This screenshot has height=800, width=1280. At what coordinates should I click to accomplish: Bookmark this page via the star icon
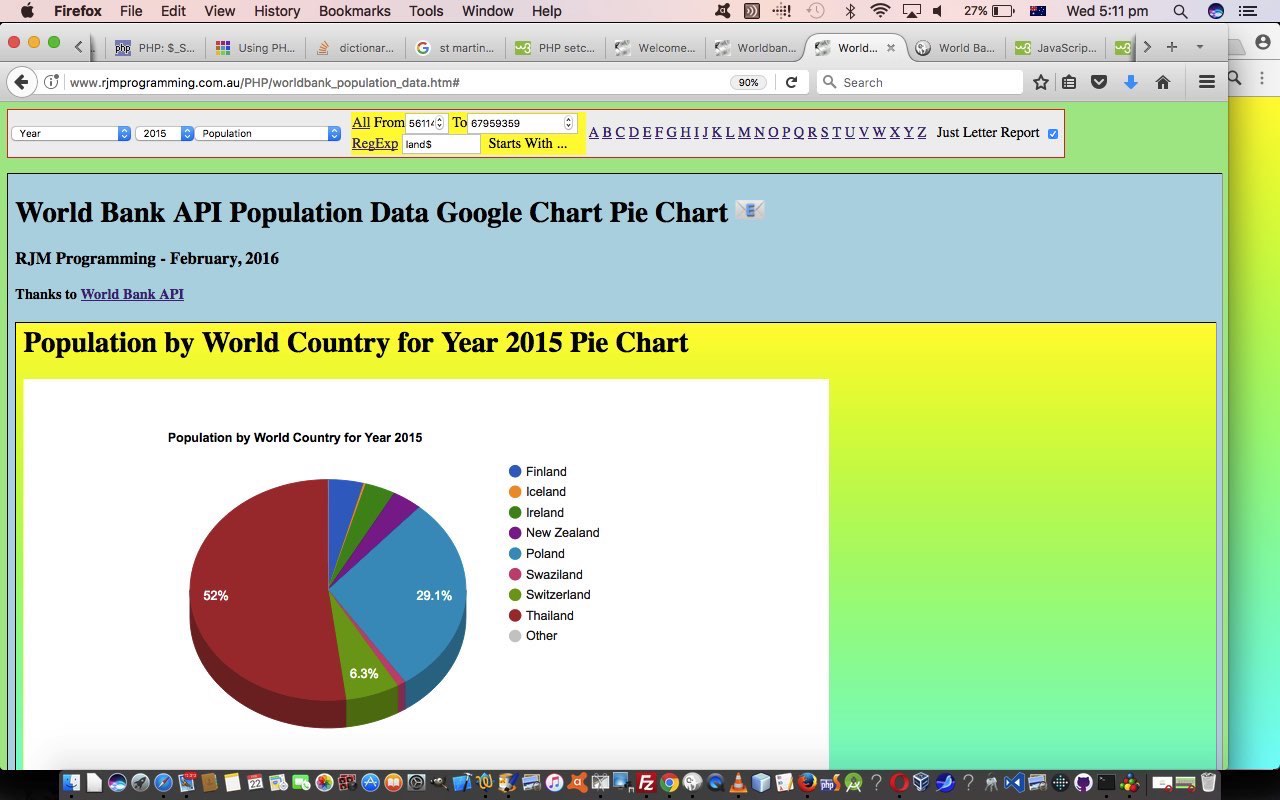coord(1041,82)
